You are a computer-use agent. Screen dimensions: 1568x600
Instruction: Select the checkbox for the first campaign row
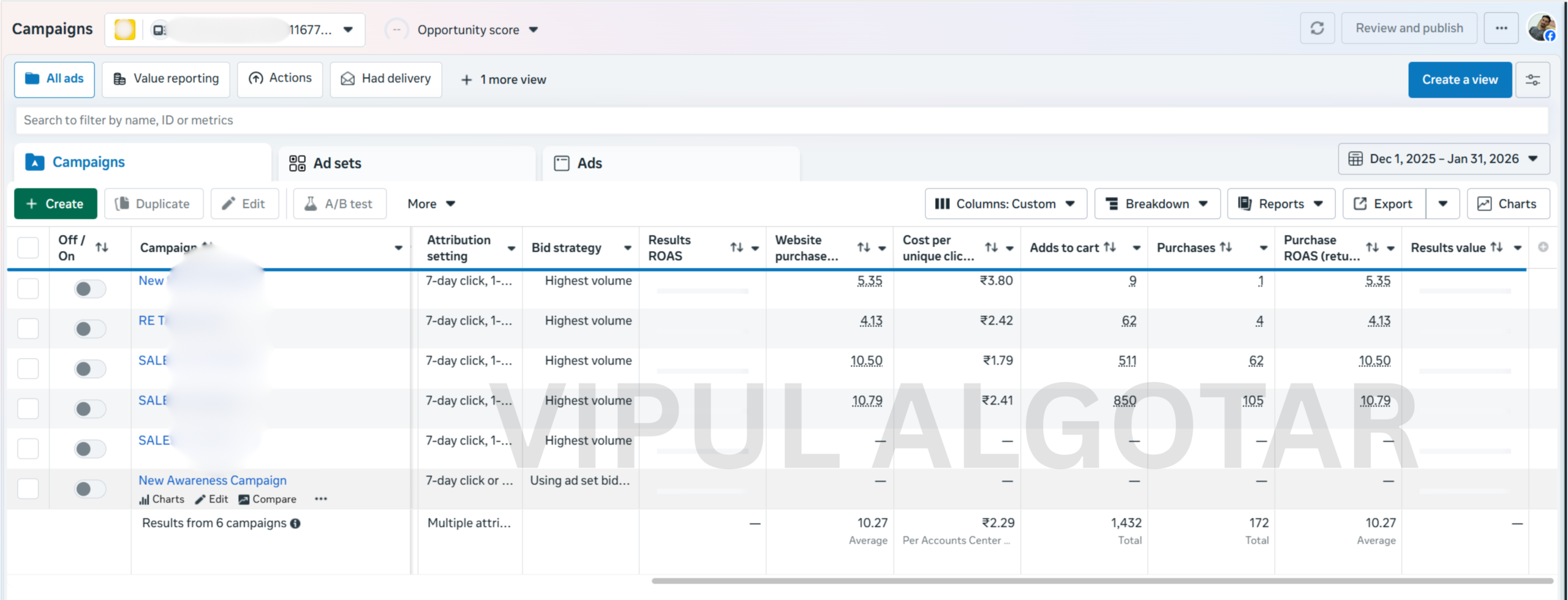click(x=28, y=288)
